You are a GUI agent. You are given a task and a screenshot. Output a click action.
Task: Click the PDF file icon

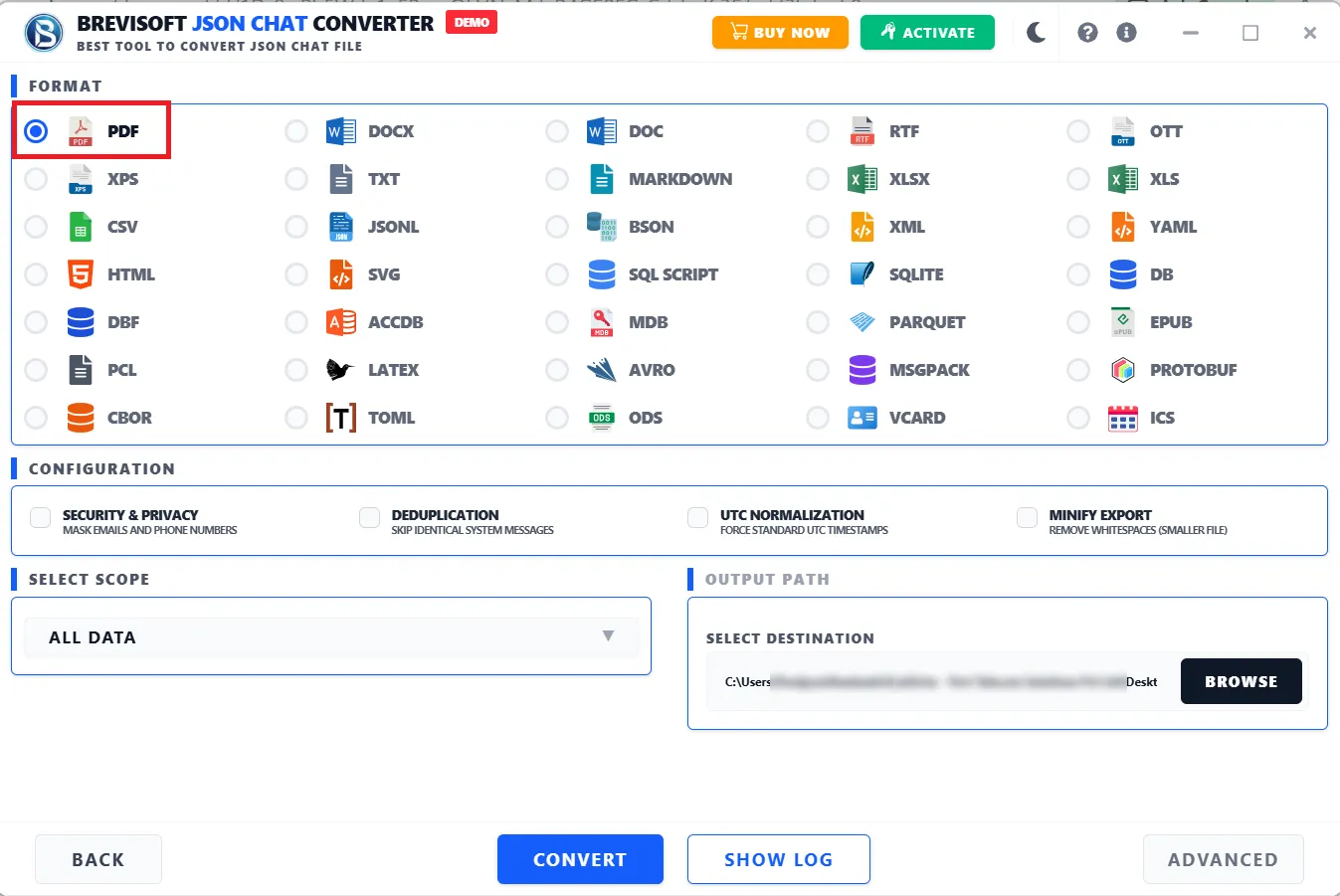click(81, 131)
